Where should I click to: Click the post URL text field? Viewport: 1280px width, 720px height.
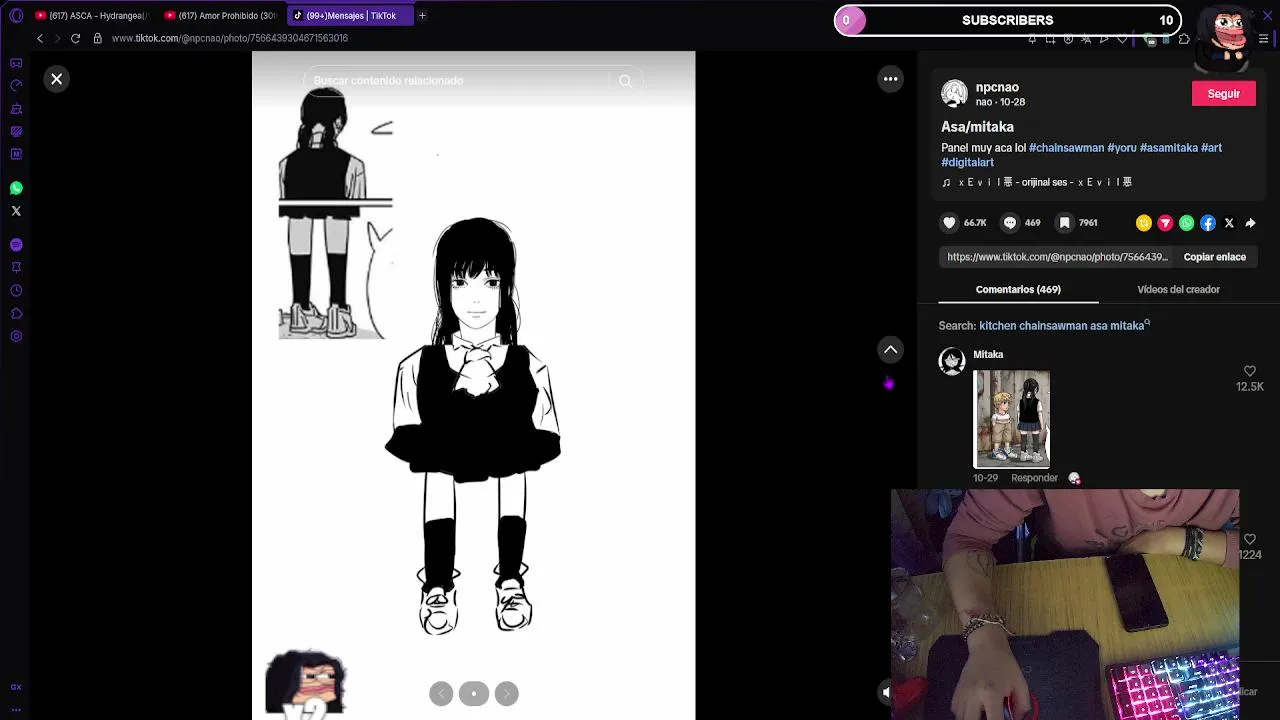[x=1057, y=257]
